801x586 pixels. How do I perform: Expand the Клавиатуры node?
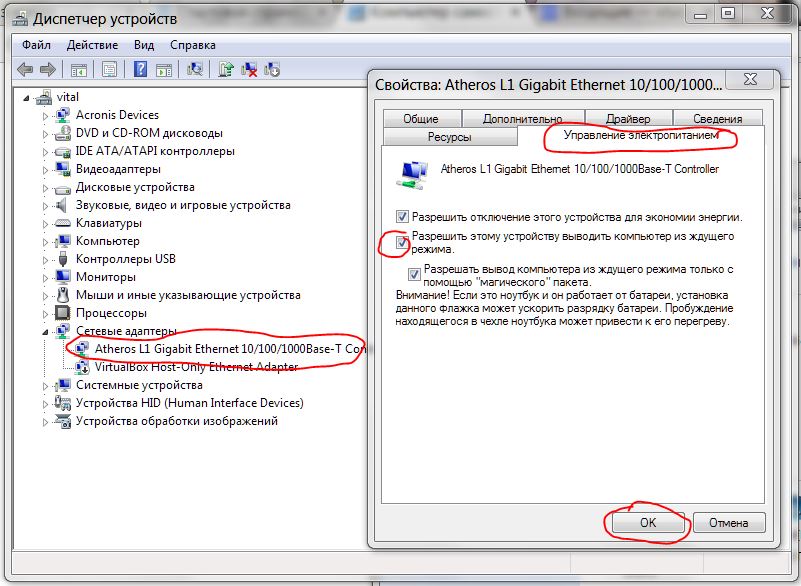[45, 224]
